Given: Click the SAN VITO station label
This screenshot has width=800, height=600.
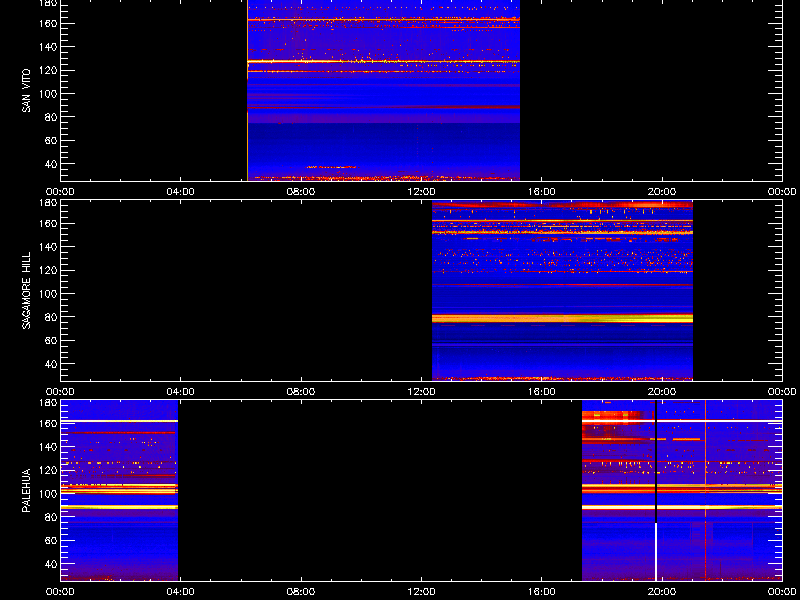Looking at the screenshot, I should click(x=27, y=91).
